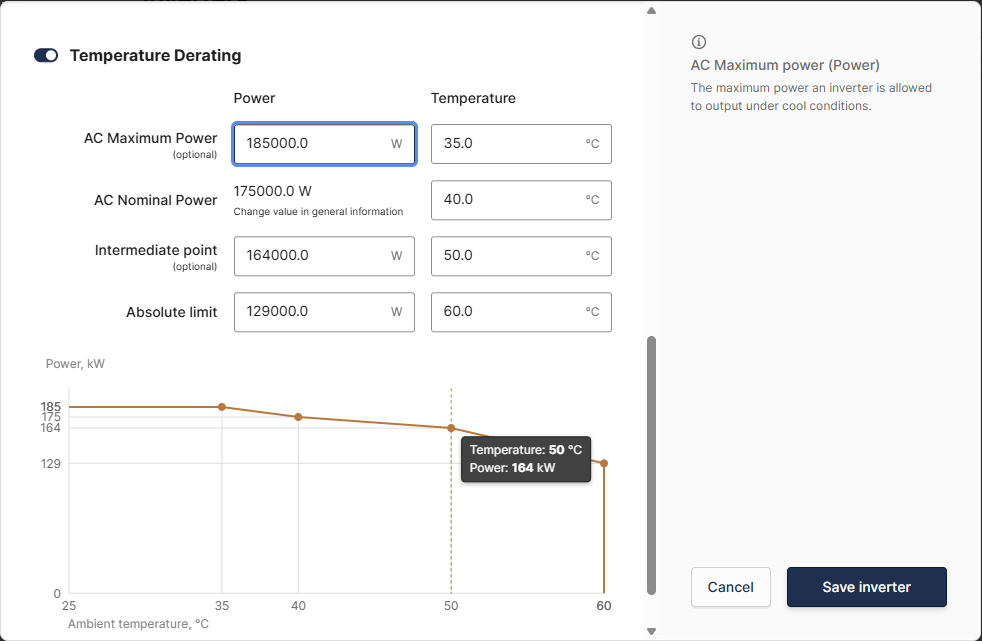982x641 pixels.
Task: Click the 'AC Maximum Power' row label
Action: coord(150,138)
